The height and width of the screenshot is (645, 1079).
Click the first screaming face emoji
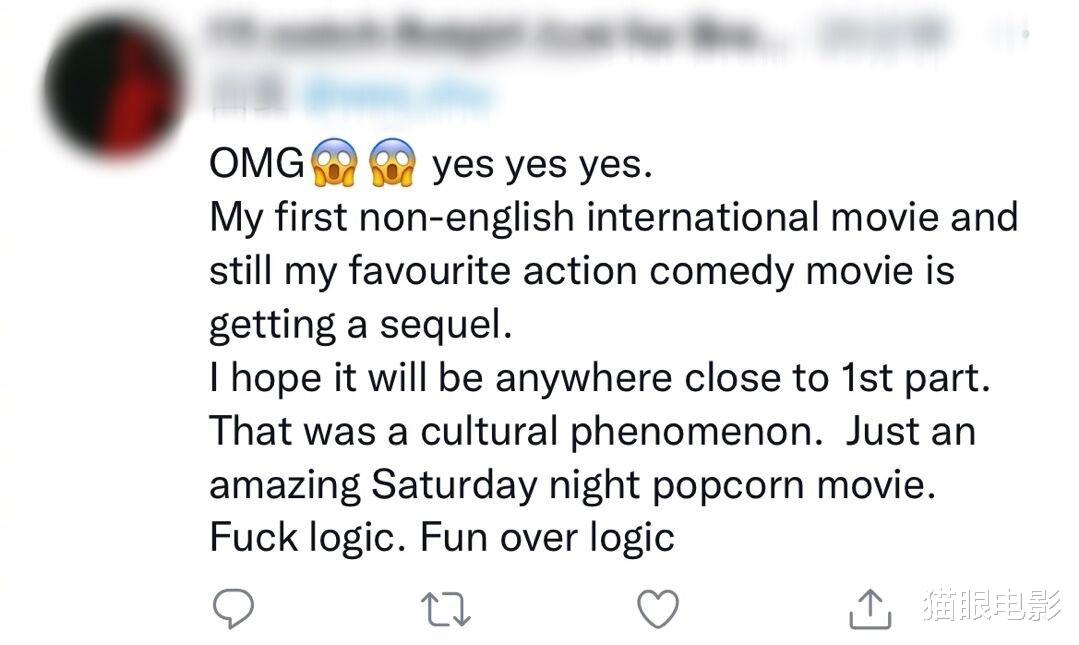click(x=334, y=163)
